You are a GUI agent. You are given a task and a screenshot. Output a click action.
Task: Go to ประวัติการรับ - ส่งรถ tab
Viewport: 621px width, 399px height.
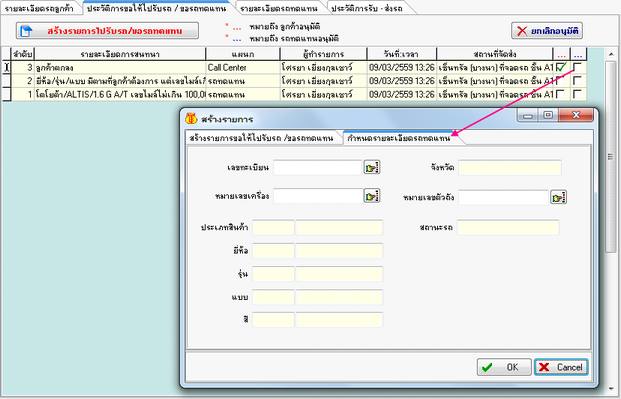[367, 8]
